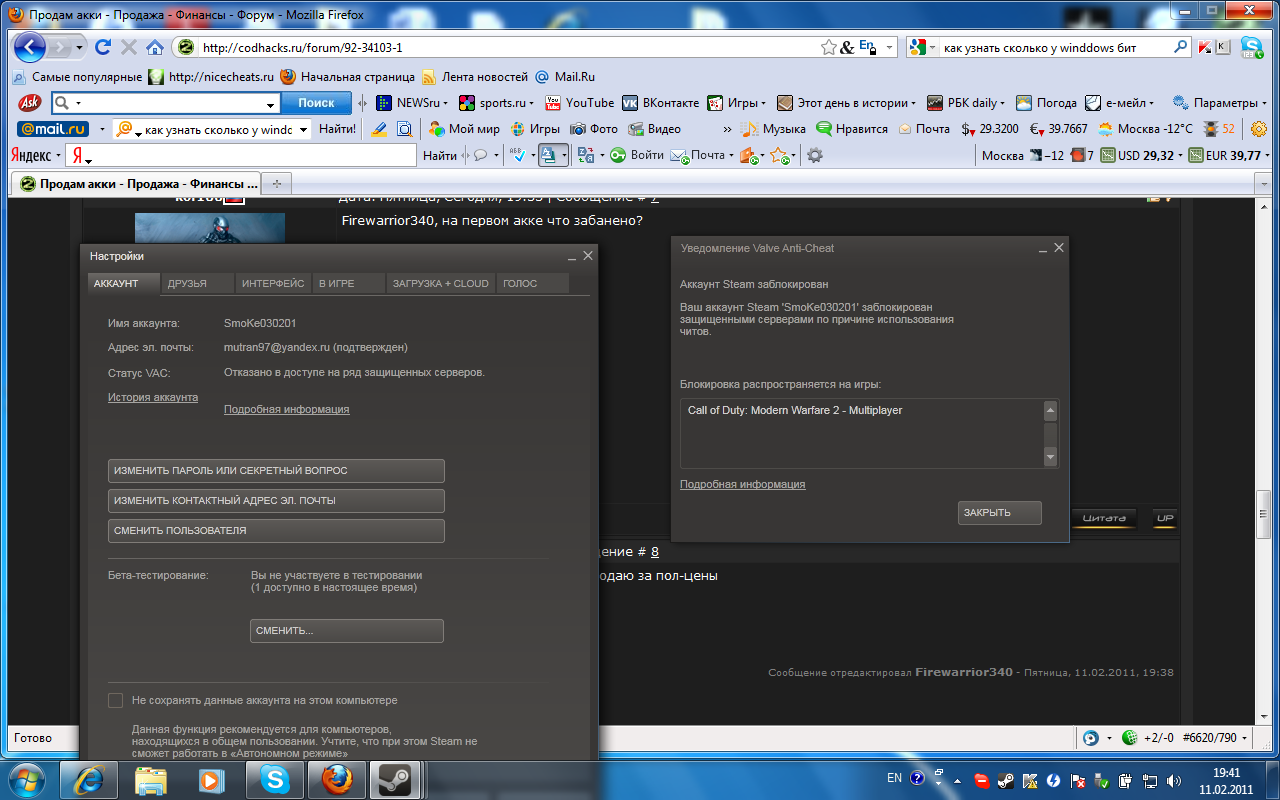Viewport: 1280px width, 800px height.
Task: Reload the page with the refresh icon
Action: point(102,47)
